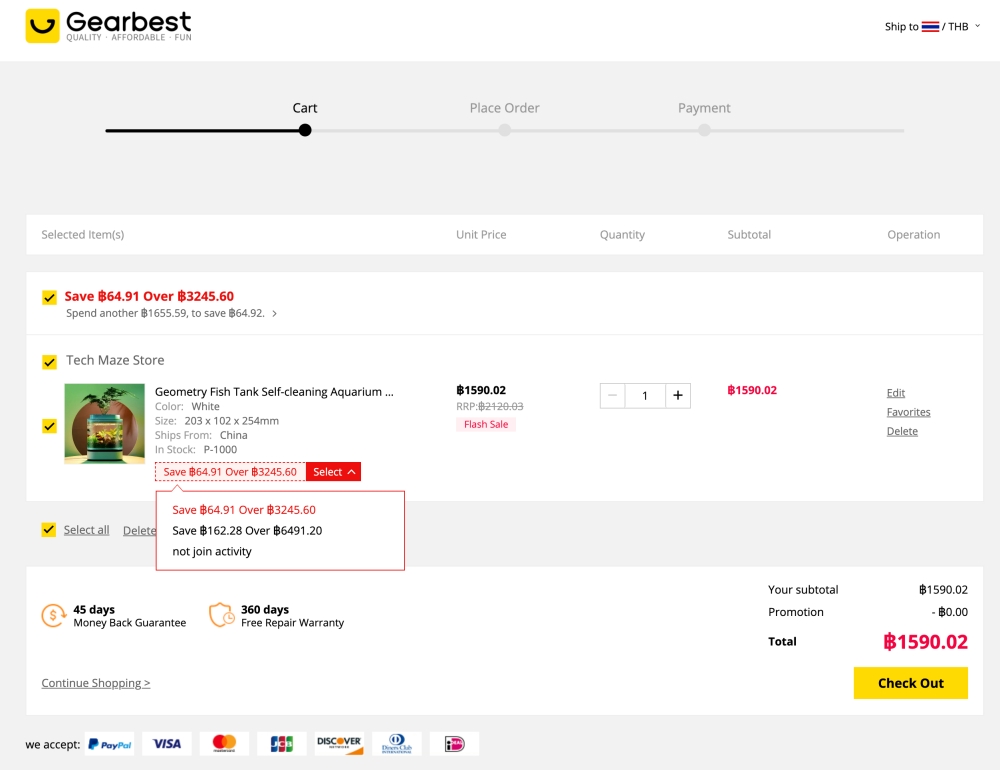This screenshot has width=1000, height=770.
Task: Uncheck the fish tank item checkbox
Action: pos(49,426)
